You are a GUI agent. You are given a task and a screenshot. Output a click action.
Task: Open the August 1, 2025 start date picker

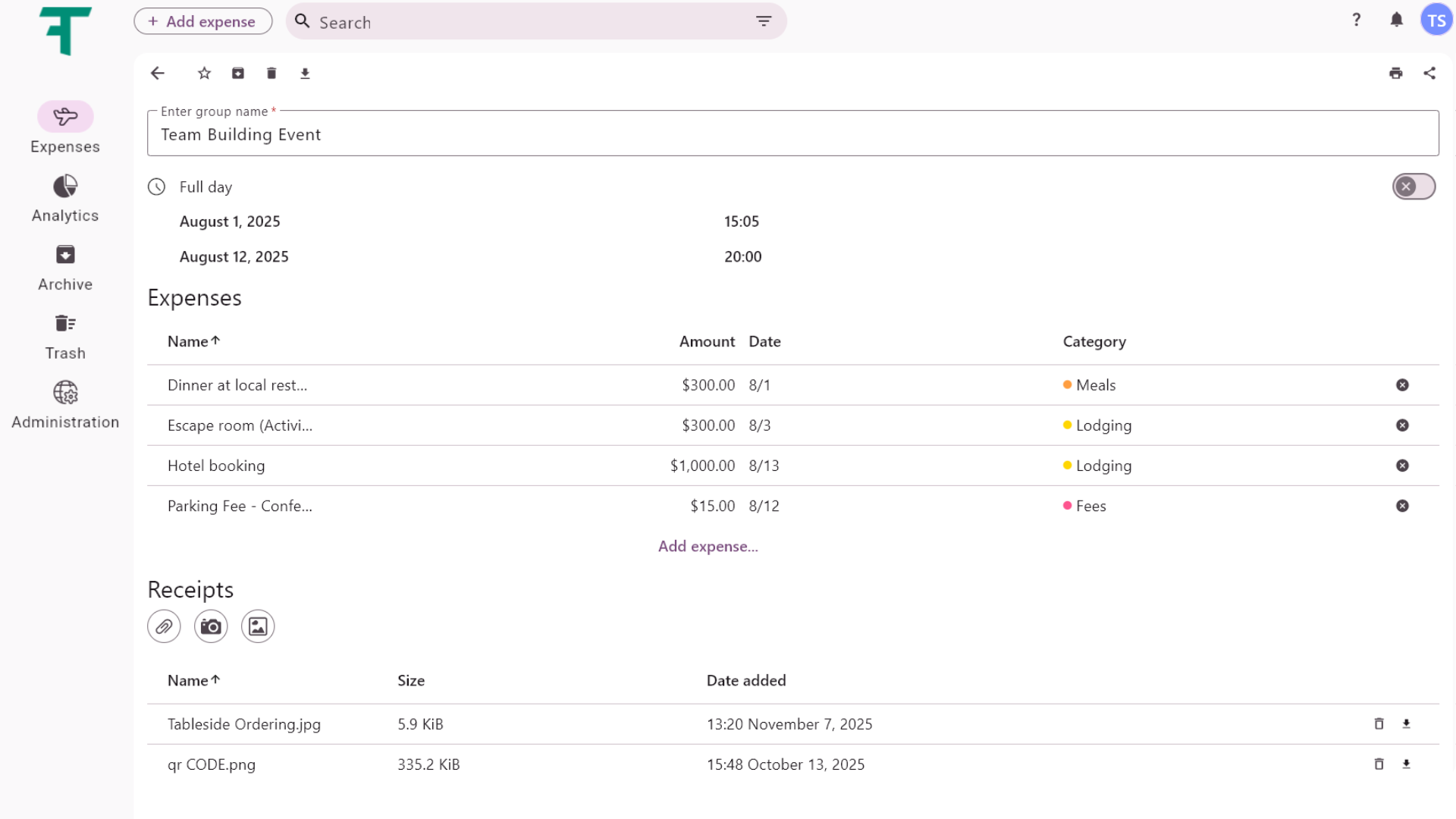pos(230,221)
